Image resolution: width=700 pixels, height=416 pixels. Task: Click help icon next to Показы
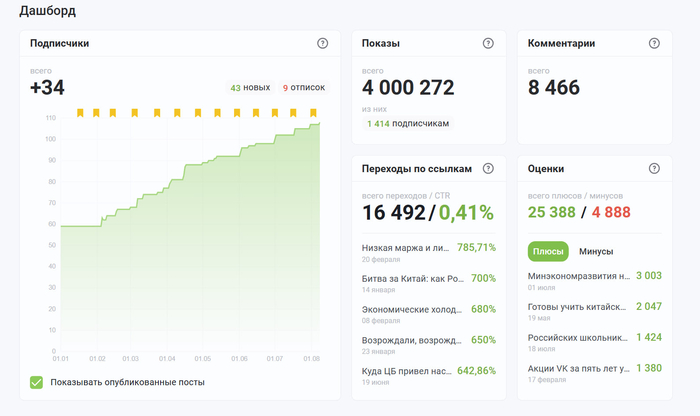488,43
